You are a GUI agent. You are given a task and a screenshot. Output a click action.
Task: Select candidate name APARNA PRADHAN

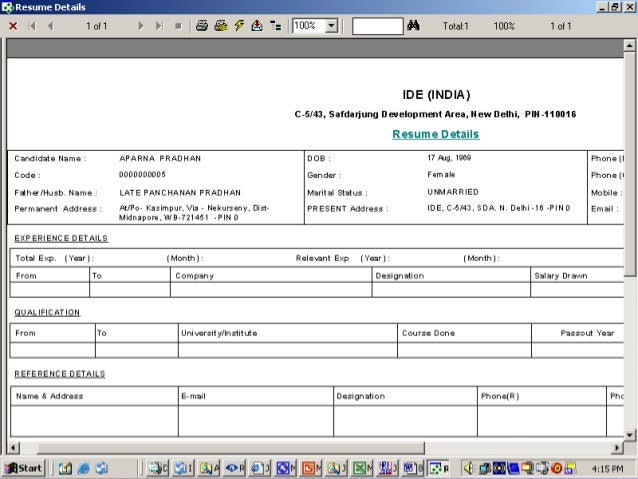[x=160, y=158]
